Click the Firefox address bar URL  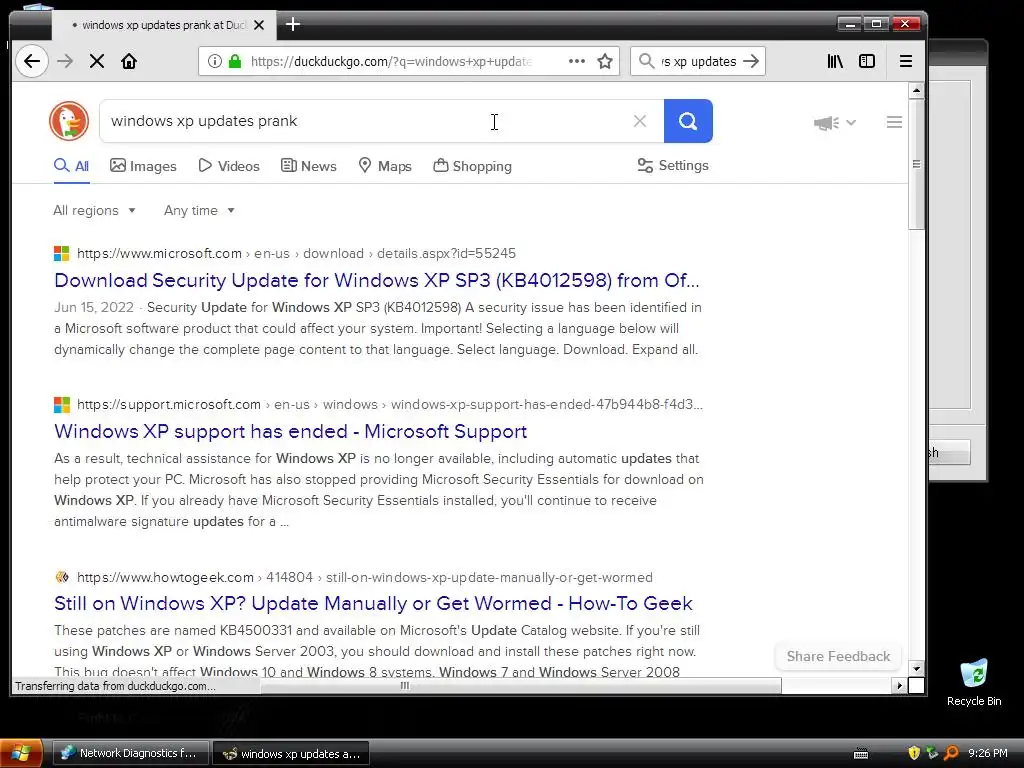[392, 61]
